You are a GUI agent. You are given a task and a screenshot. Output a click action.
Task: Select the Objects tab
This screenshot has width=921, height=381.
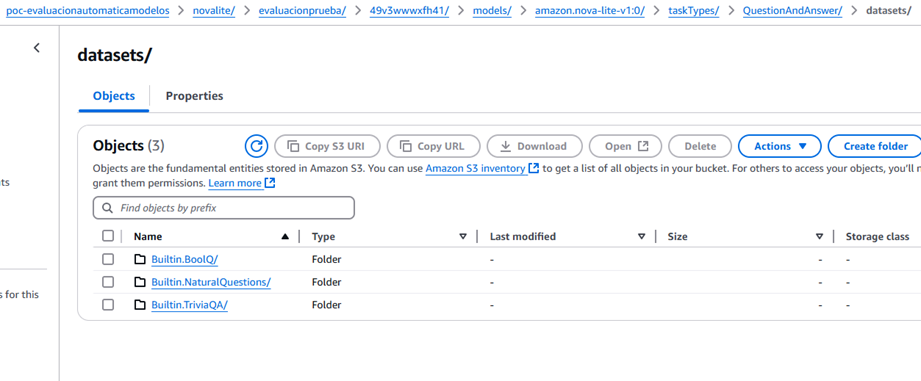114,96
